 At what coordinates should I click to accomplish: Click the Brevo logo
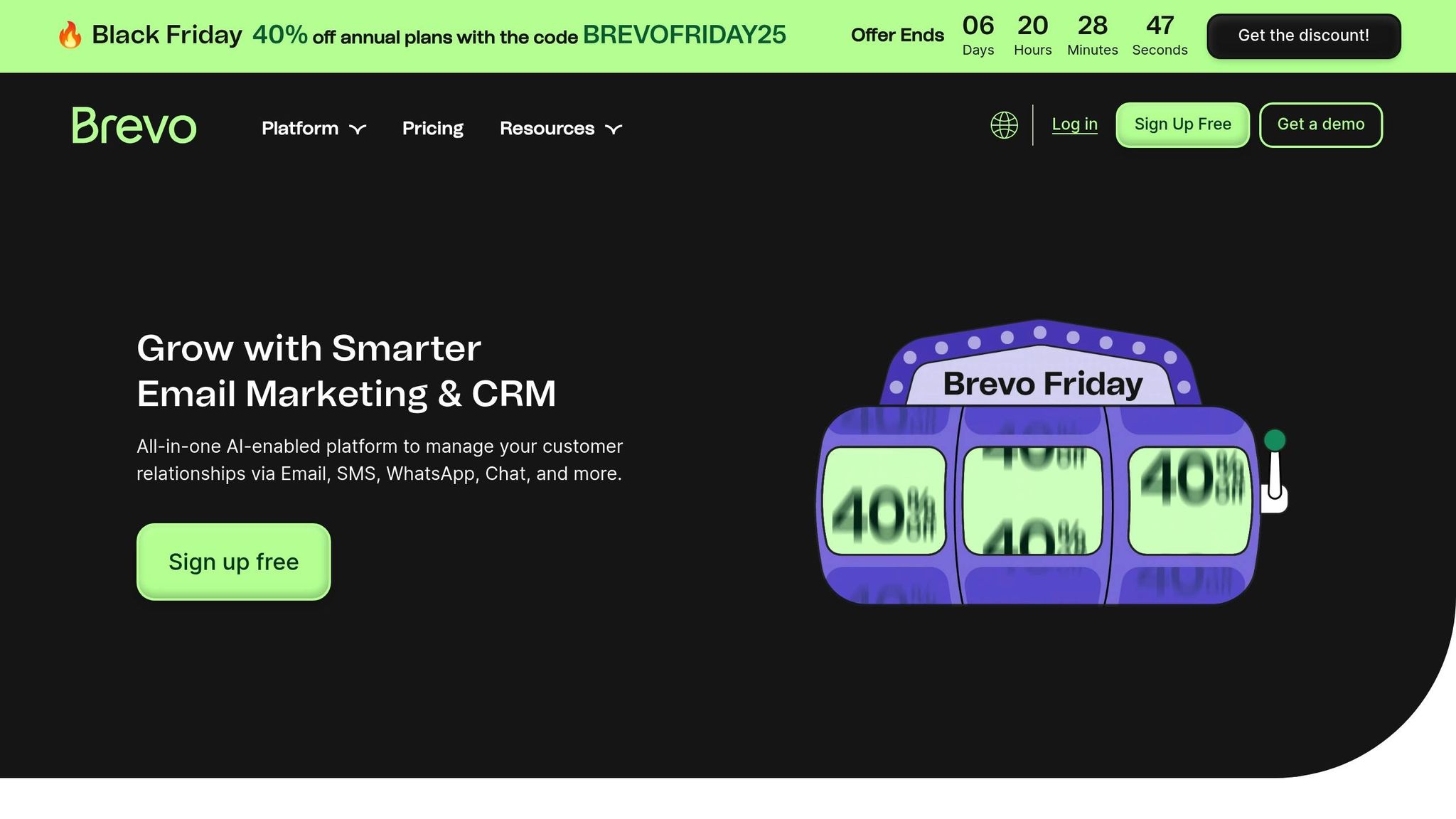pos(134,126)
